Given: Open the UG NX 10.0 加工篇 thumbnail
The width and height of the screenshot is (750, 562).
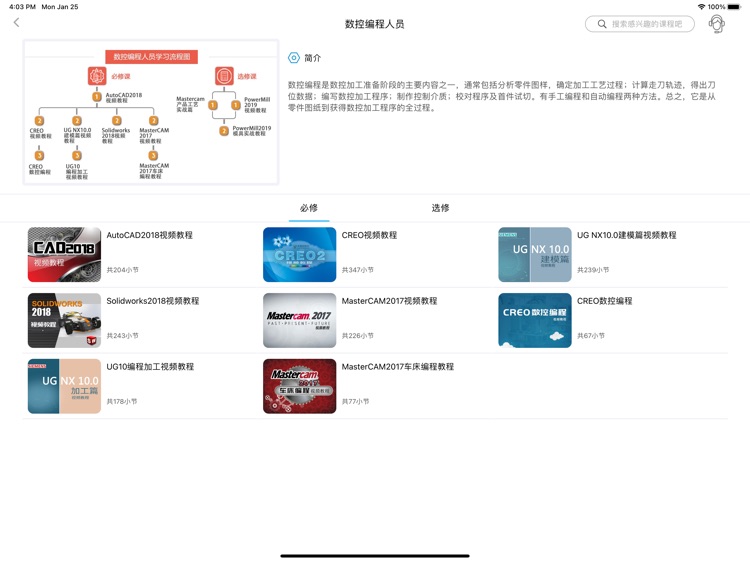Looking at the screenshot, I should [64, 386].
